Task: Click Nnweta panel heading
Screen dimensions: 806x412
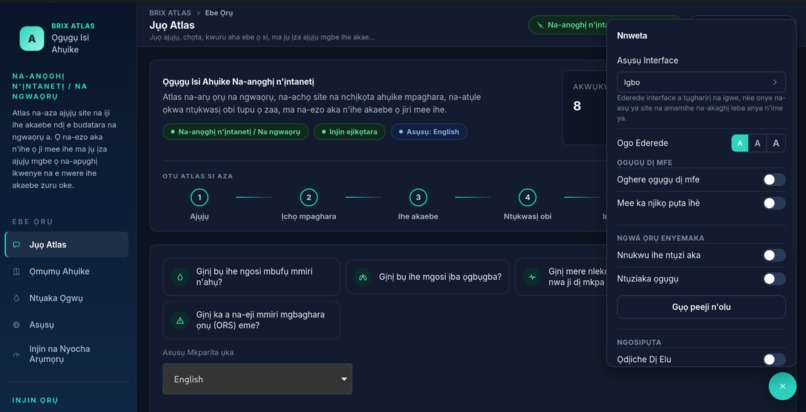Action: click(632, 36)
